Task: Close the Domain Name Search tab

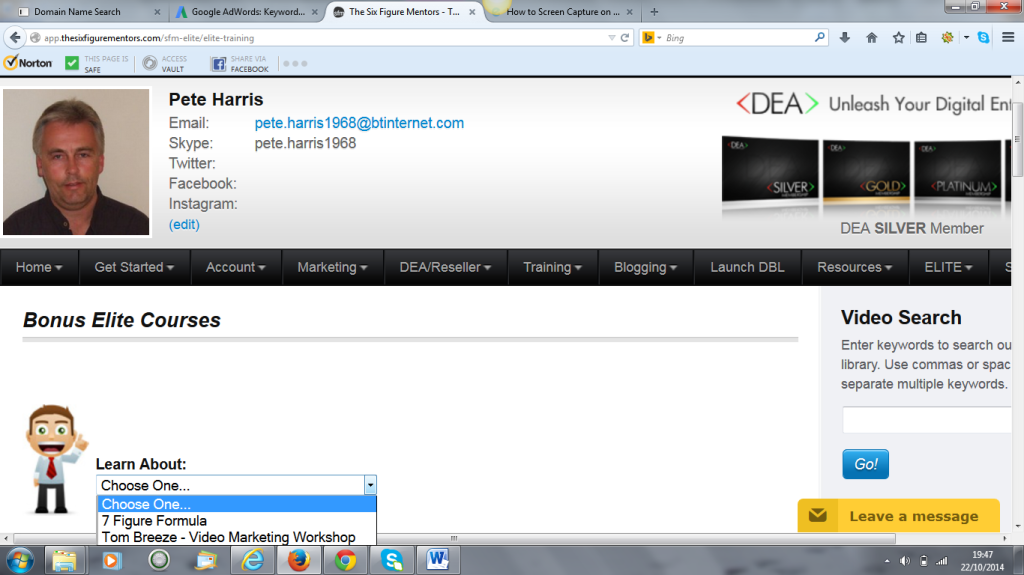Action: 157,12
